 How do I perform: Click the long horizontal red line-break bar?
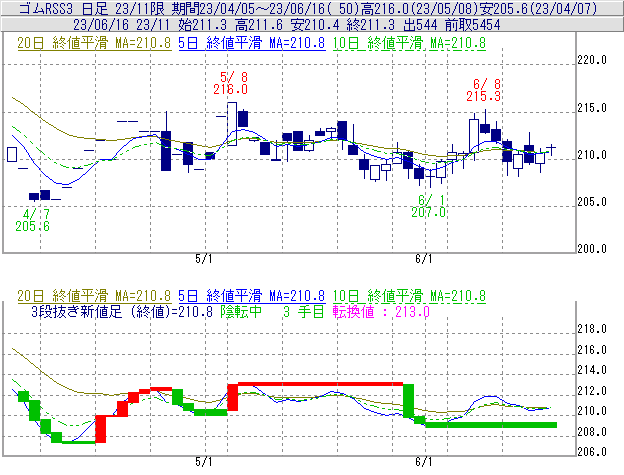click(x=320, y=384)
